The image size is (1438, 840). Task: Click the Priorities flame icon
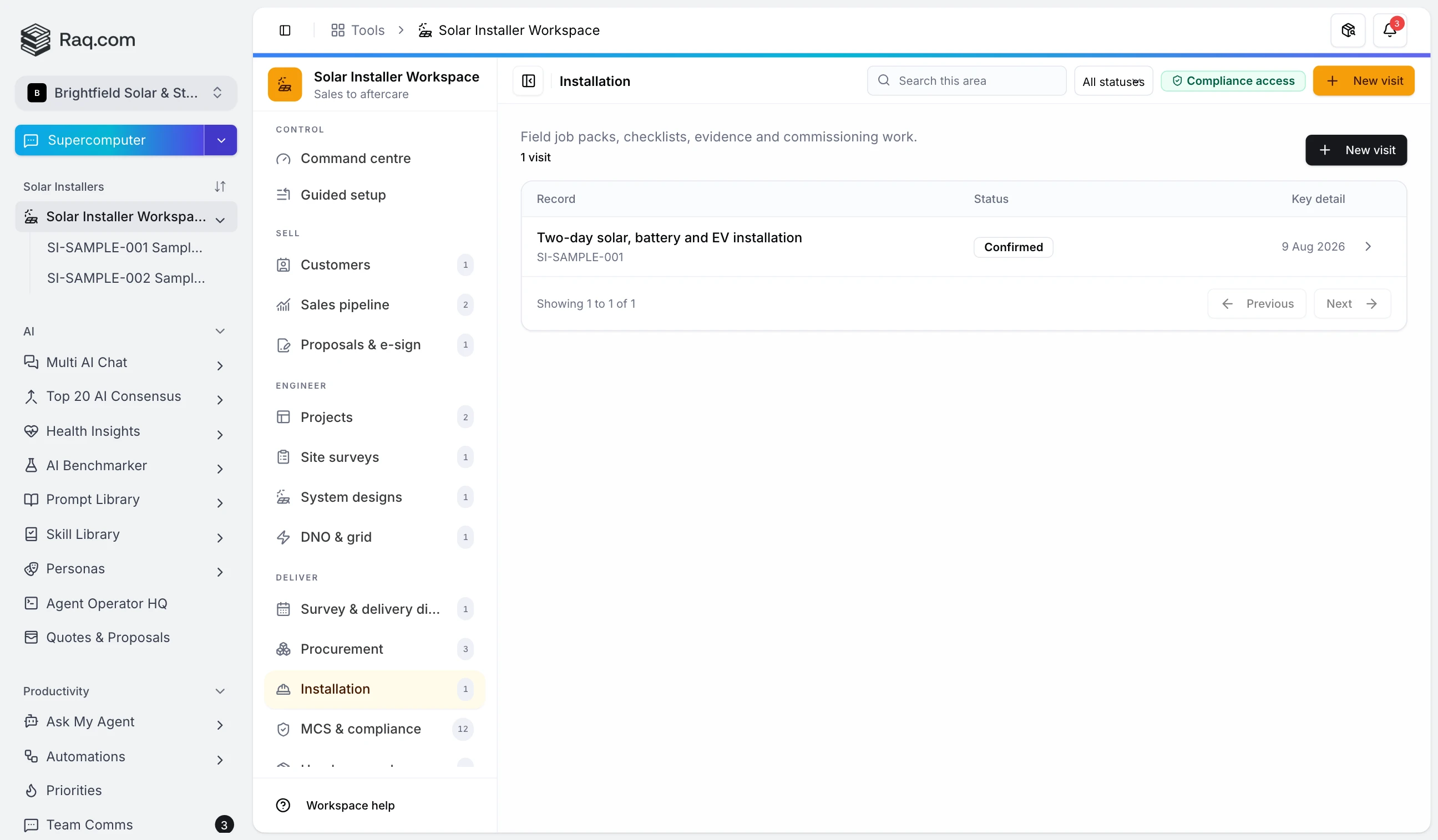point(32,791)
